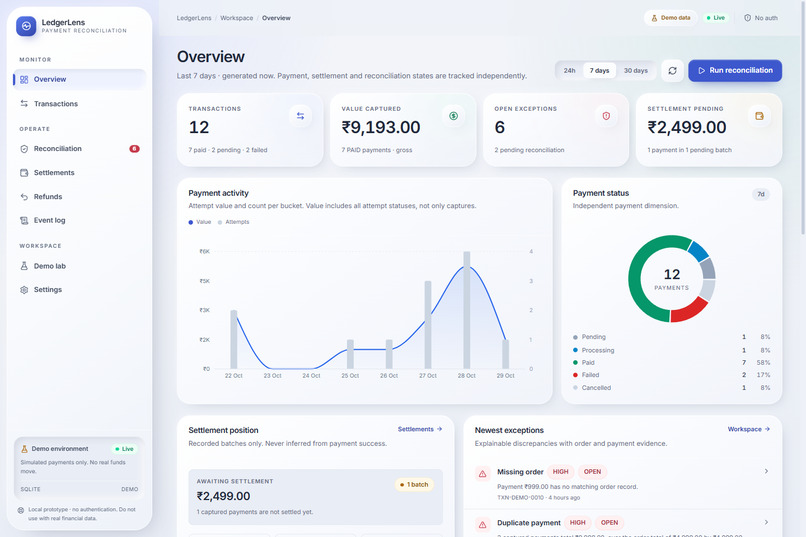Click the Value Captured dollar icon
This screenshot has width=806, height=537.
(453, 116)
